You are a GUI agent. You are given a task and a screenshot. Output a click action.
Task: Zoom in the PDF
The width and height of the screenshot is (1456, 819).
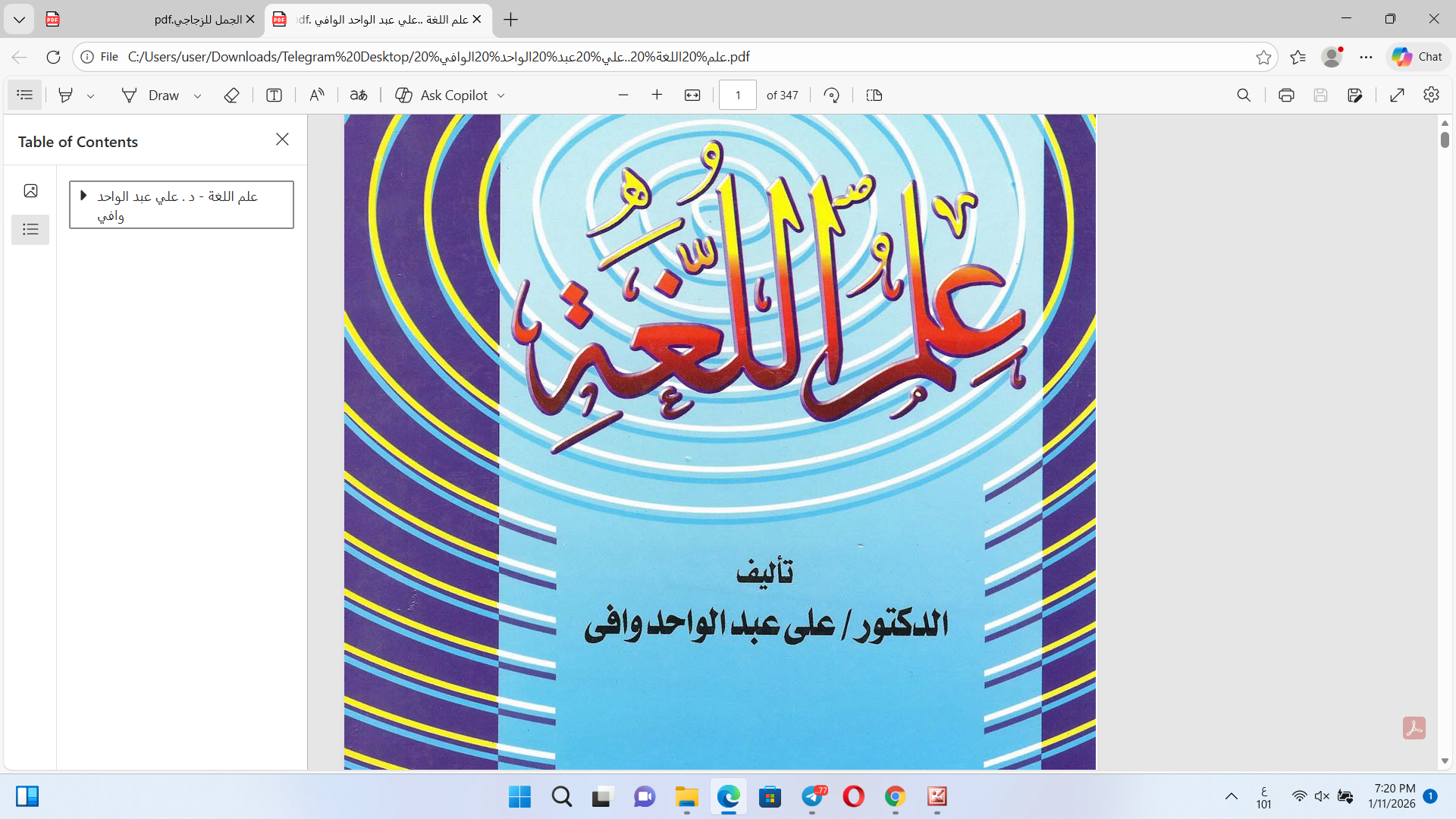click(x=657, y=95)
